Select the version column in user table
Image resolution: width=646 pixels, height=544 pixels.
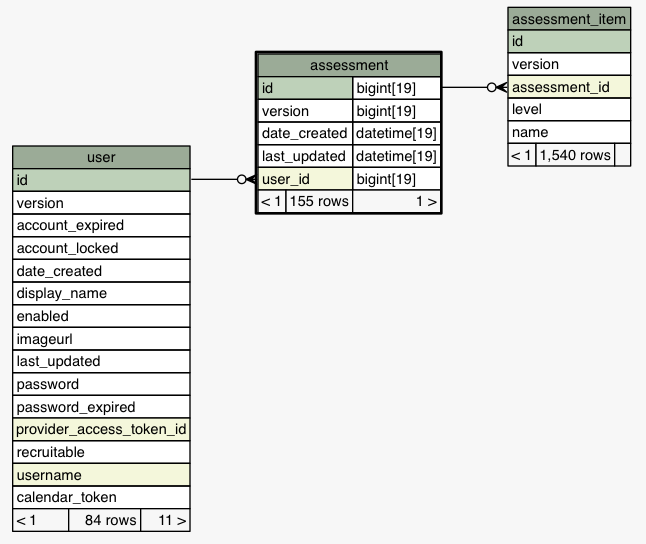pyautogui.click(x=101, y=203)
